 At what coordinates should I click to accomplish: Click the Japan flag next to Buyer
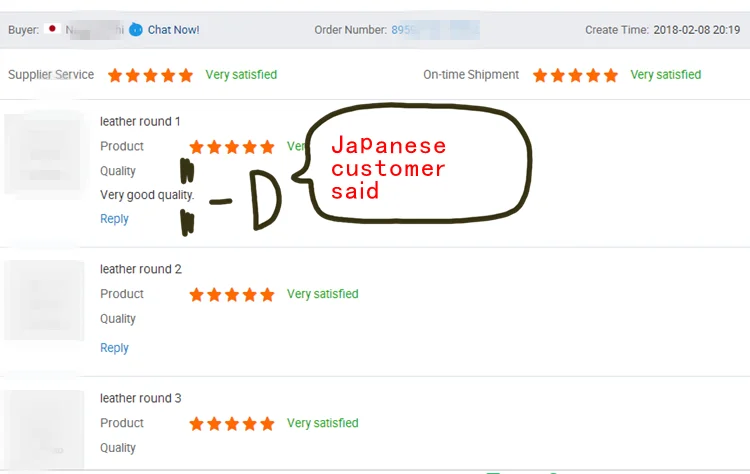pos(52,29)
